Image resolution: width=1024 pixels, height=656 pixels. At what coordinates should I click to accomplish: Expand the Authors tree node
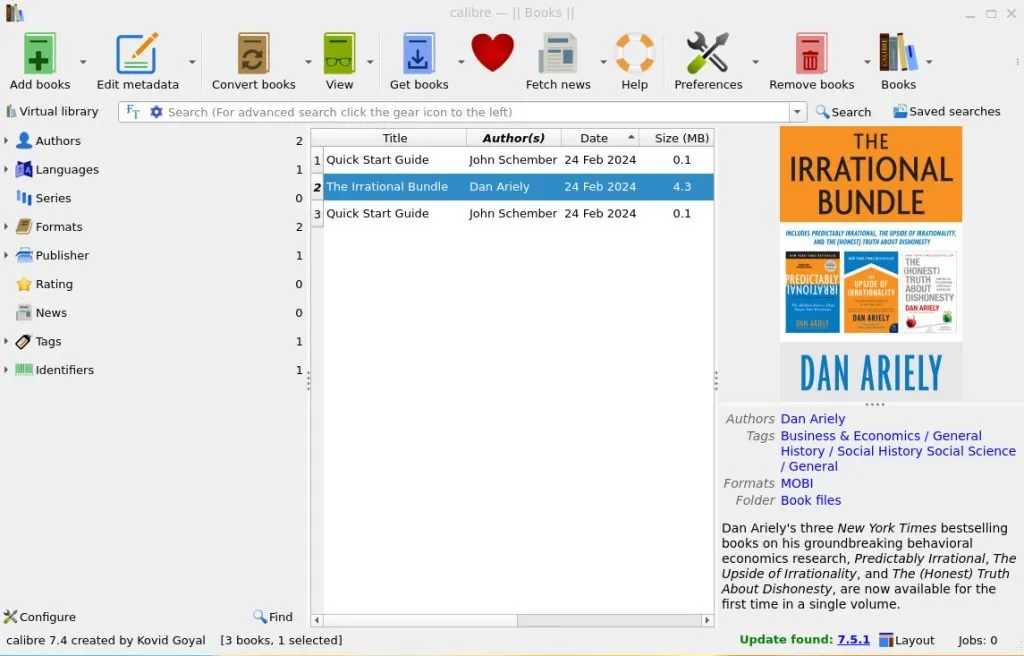tap(6, 140)
